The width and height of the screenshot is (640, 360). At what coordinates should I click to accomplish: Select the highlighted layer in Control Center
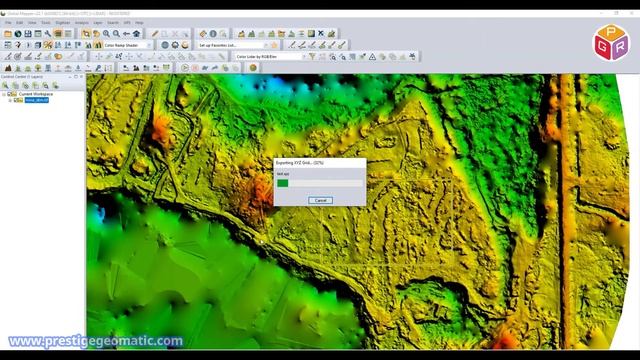point(37,100)
